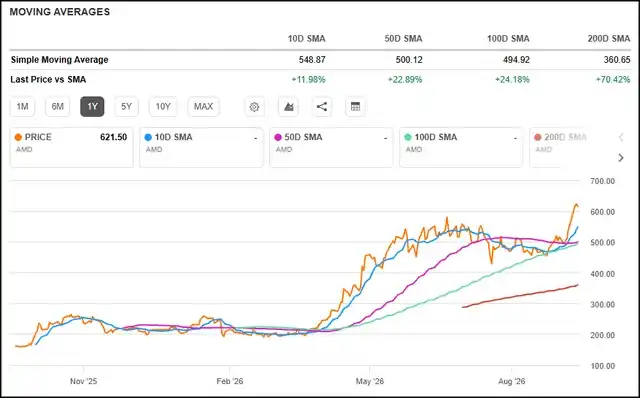640x398 pixels.
Task: Click the 100.00 y-axis label
Action: (x=602, y=366)
